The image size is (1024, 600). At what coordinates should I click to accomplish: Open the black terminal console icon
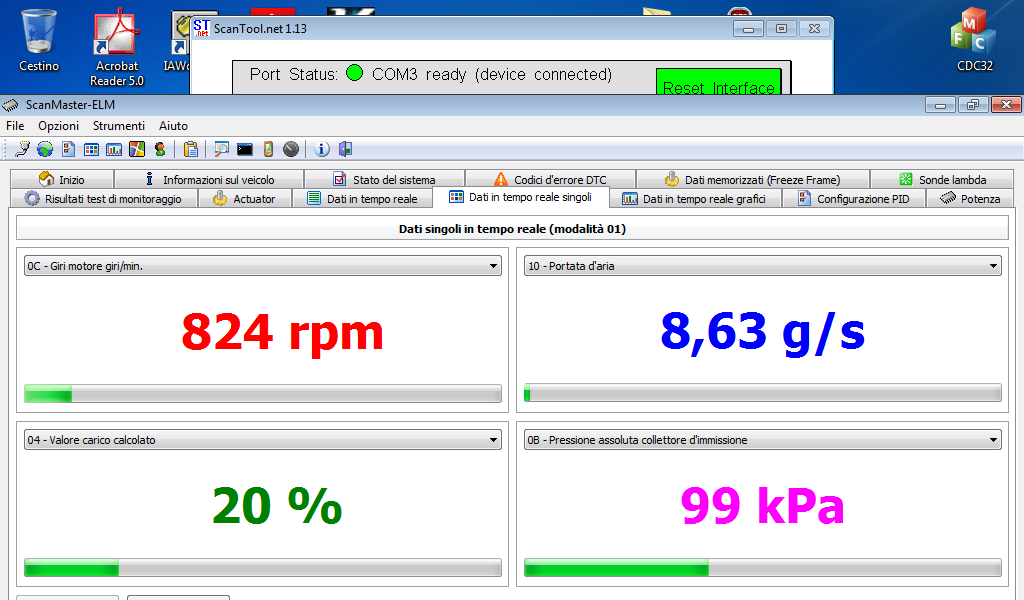point(244,149)
